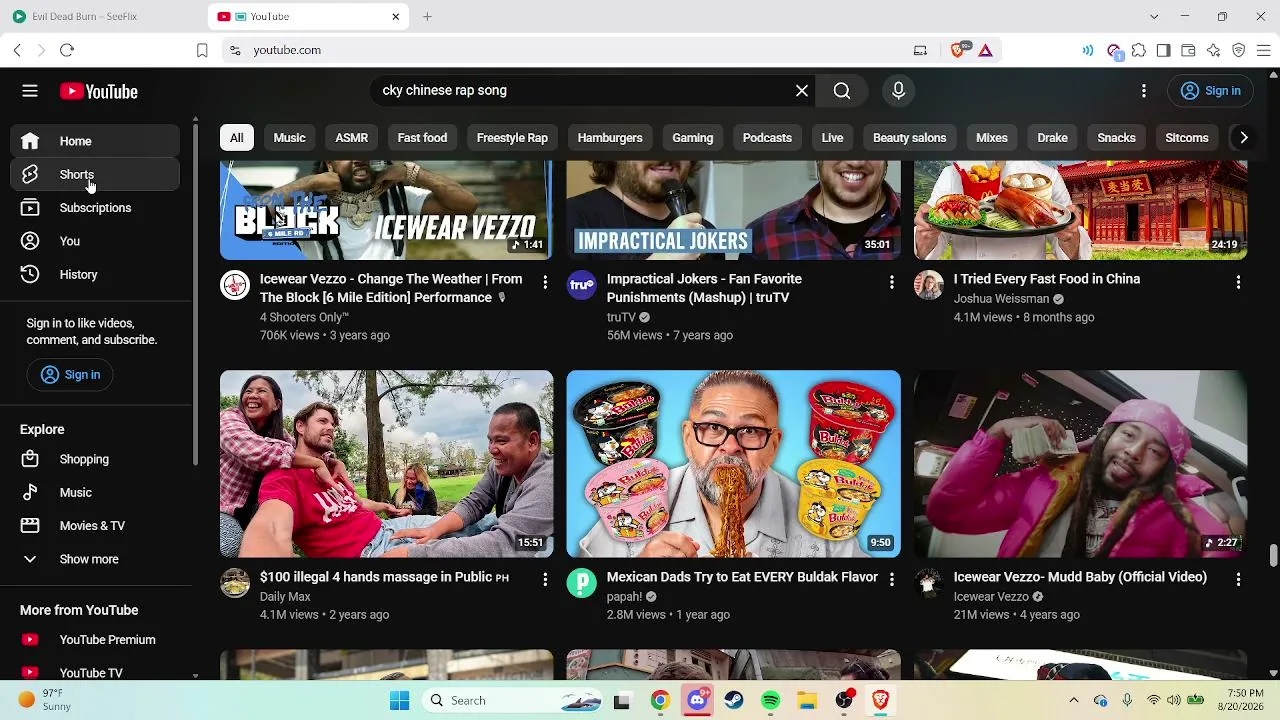The width and height of the screenshot is (1280, 720).
Task: Reload the YouTube page
Action: [x=67, y=50]
